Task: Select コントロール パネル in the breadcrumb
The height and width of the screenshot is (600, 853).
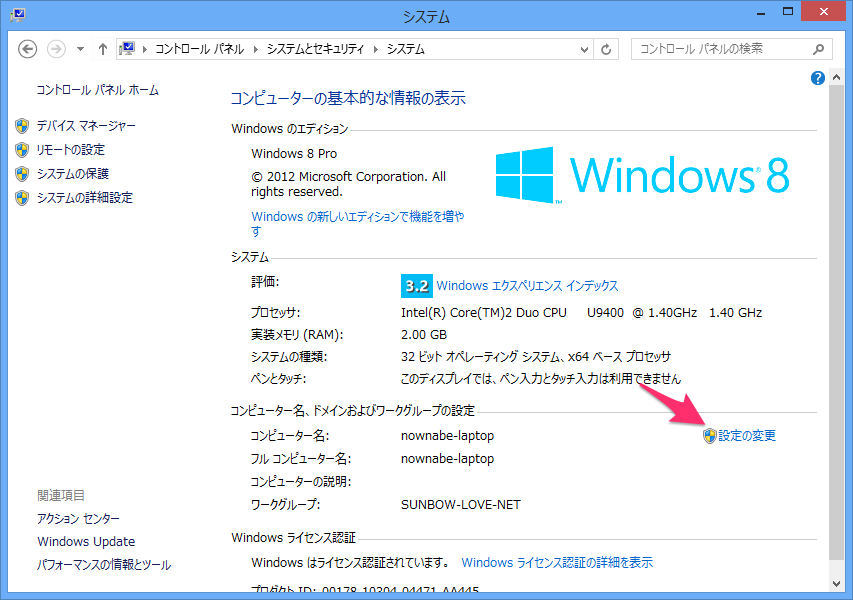Action: coord(199,49)
